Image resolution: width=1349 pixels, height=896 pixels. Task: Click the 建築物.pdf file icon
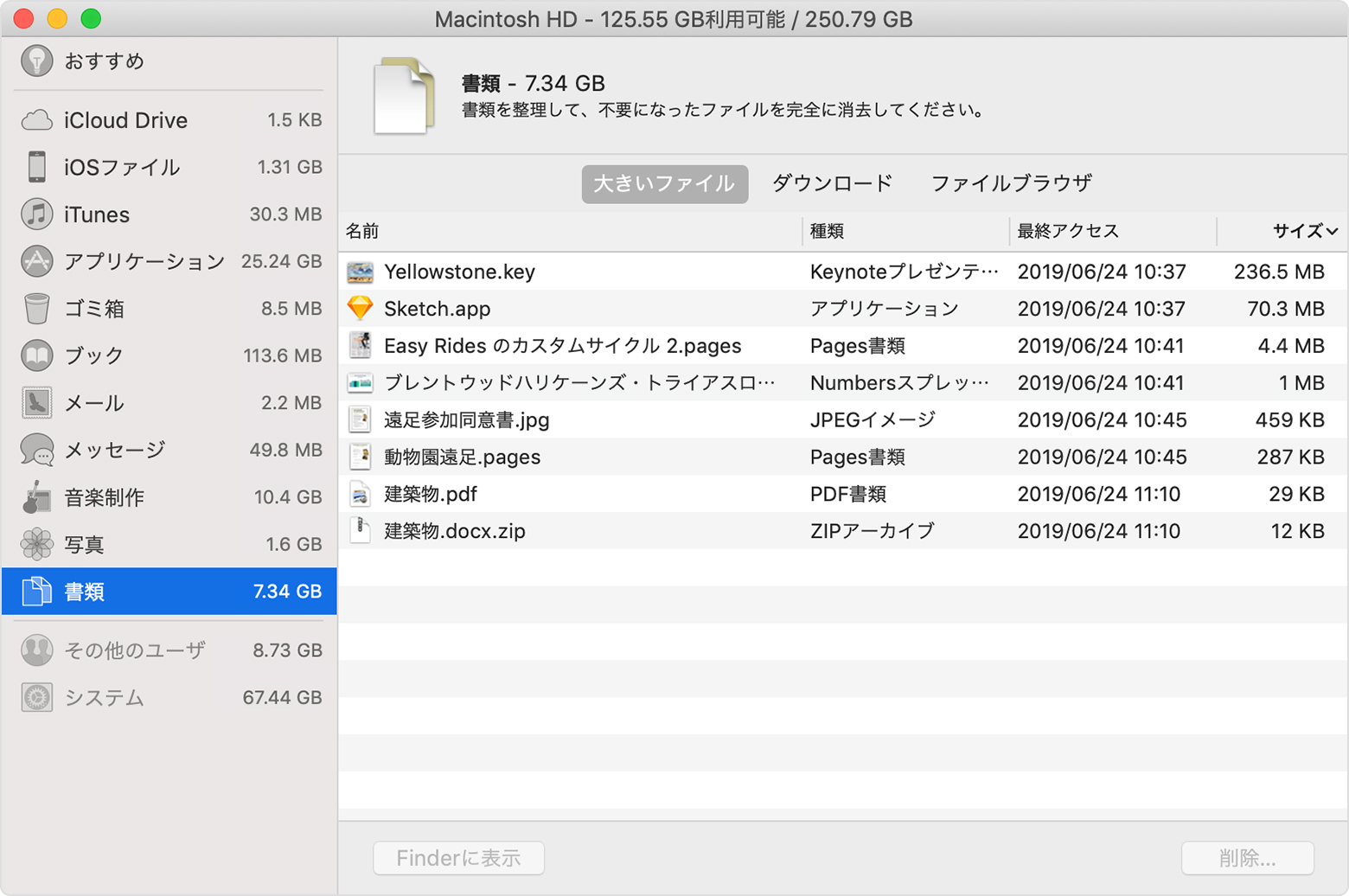360,494
